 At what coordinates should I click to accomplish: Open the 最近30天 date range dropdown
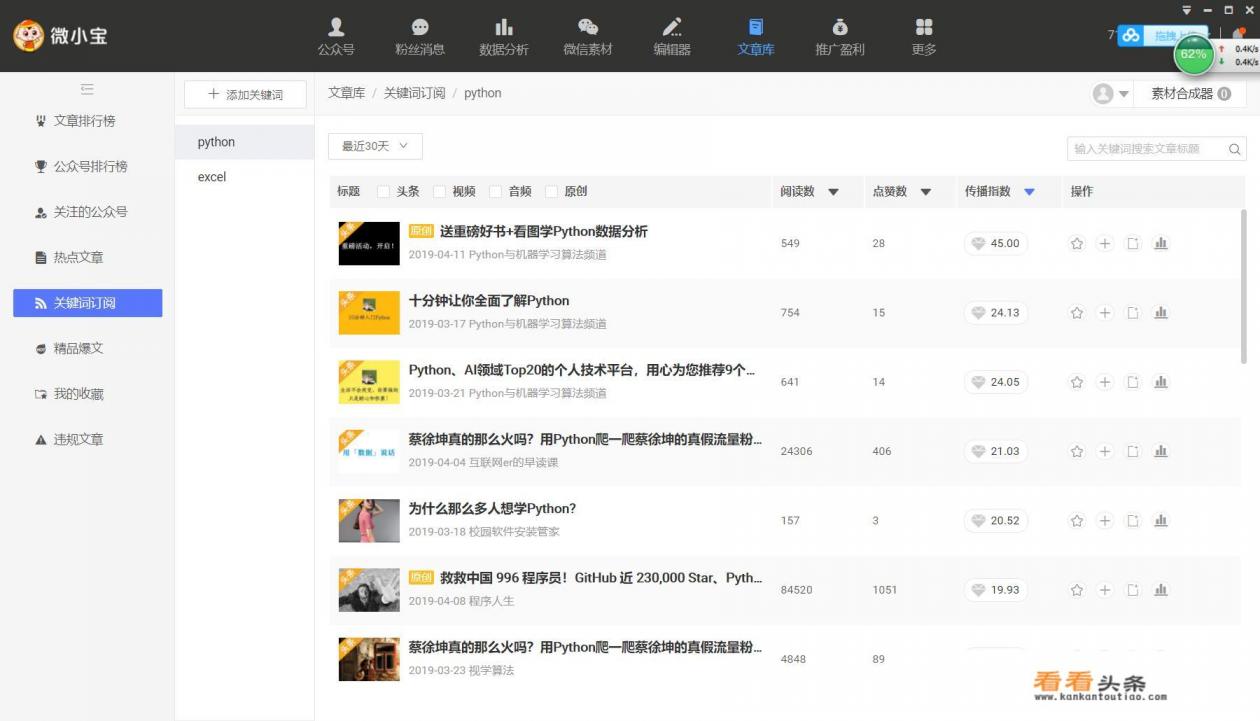point(374,146)
